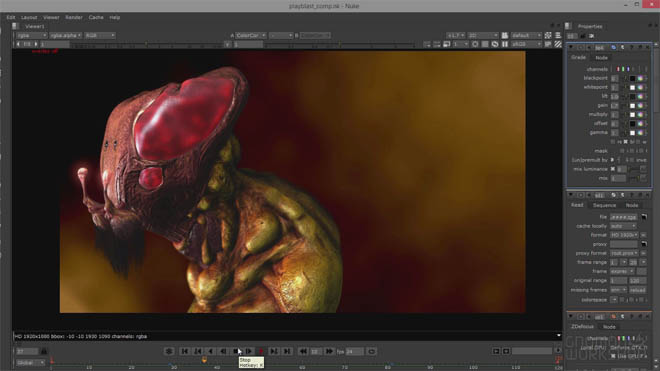Open the Help menu

pos(114,17)
